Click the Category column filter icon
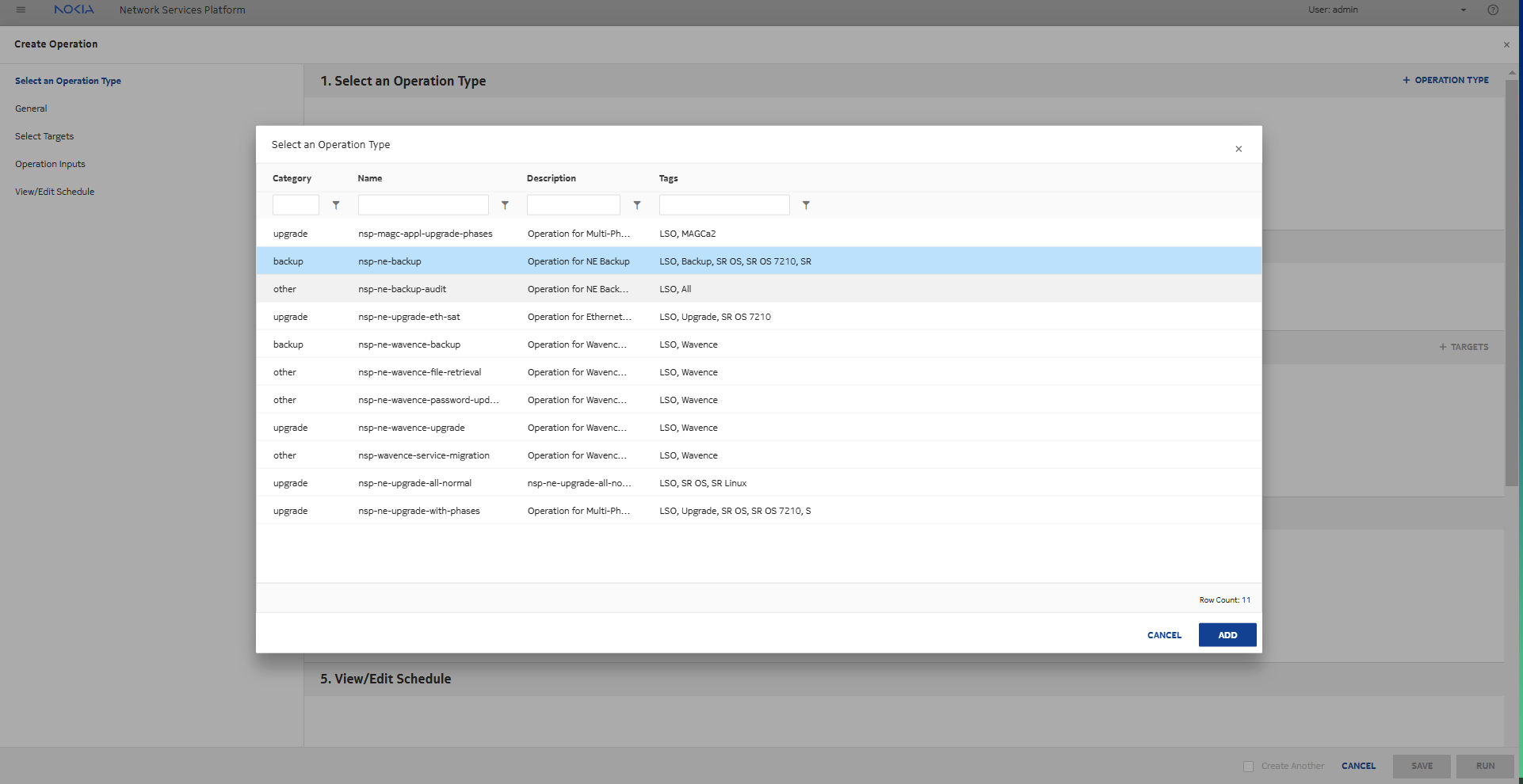This screenshot has height=784, width=1523. 336,205
